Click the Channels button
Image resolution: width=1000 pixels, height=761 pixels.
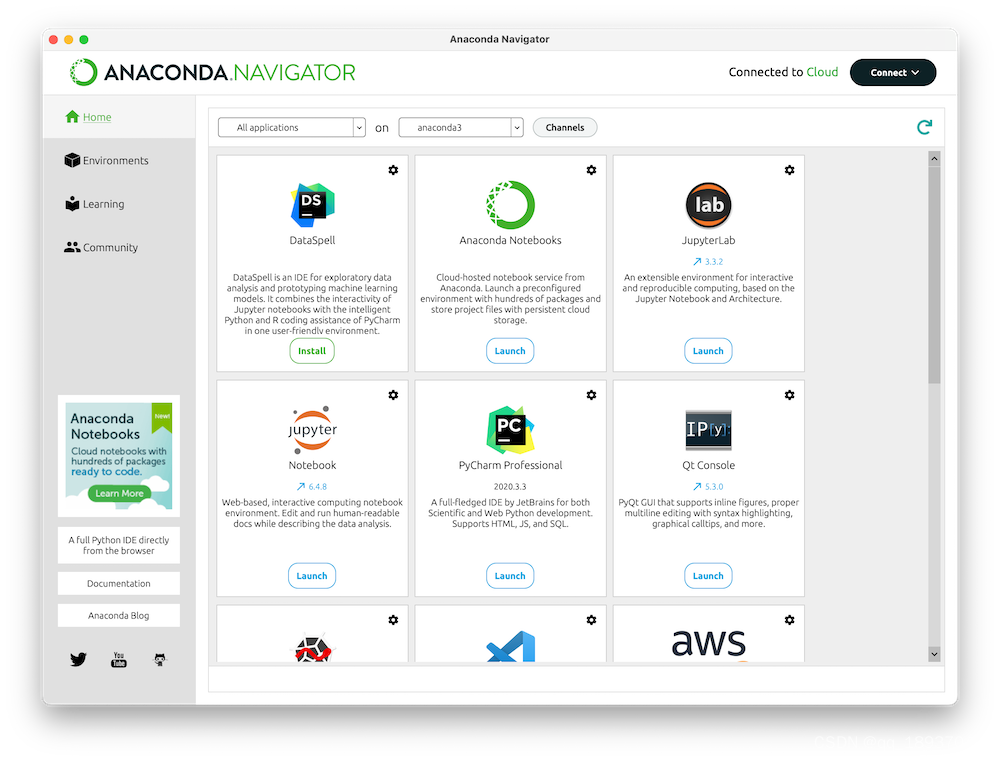565,128
